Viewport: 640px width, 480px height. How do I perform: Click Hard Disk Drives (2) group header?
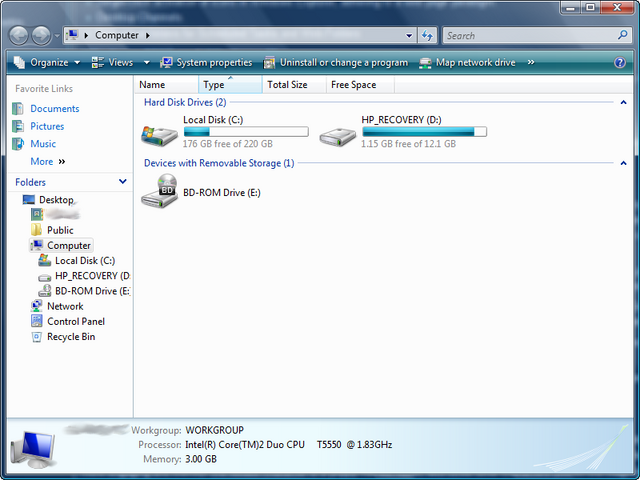pos(185,102)
